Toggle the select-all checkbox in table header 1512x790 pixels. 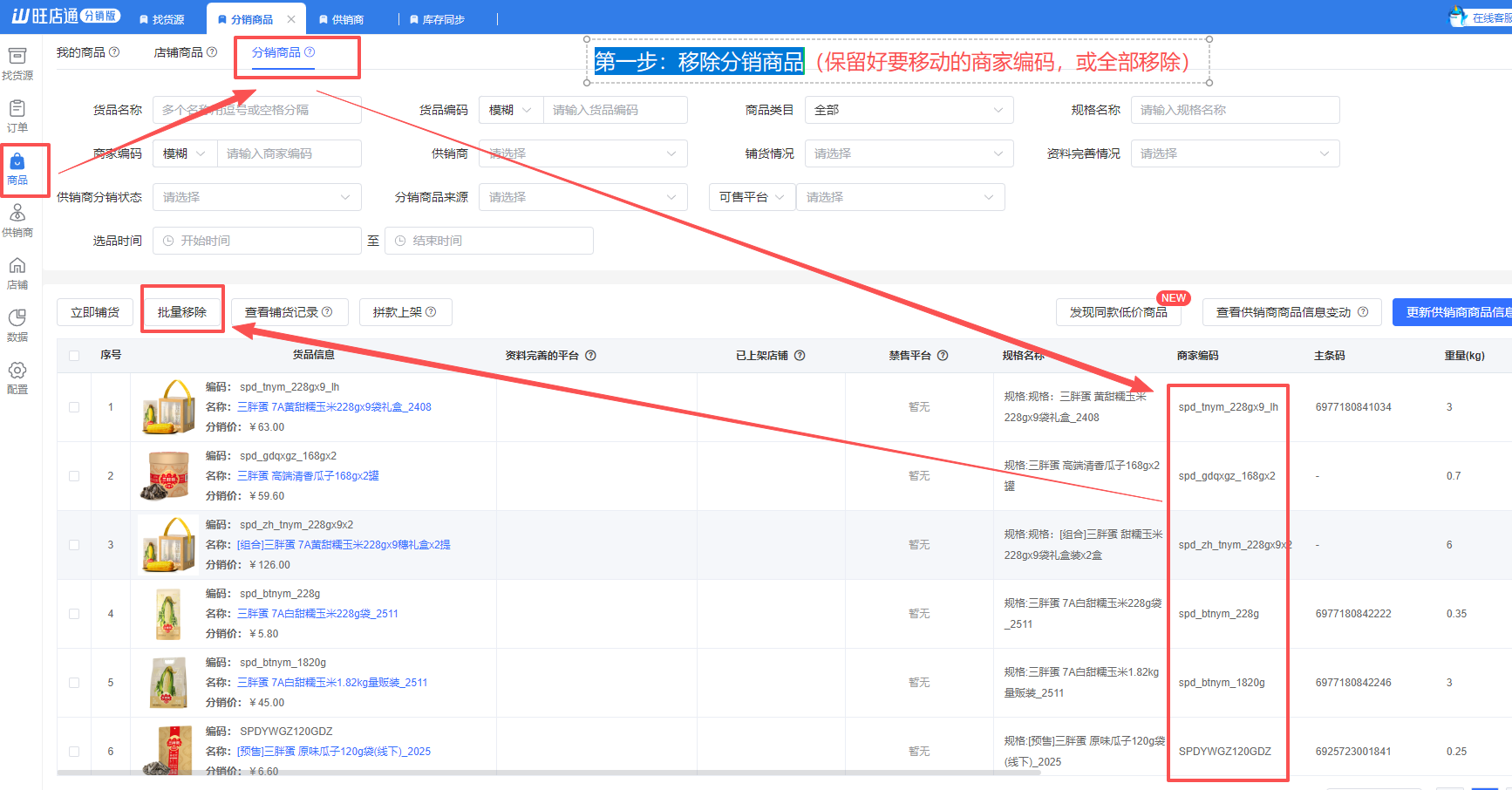coord(74,356)
